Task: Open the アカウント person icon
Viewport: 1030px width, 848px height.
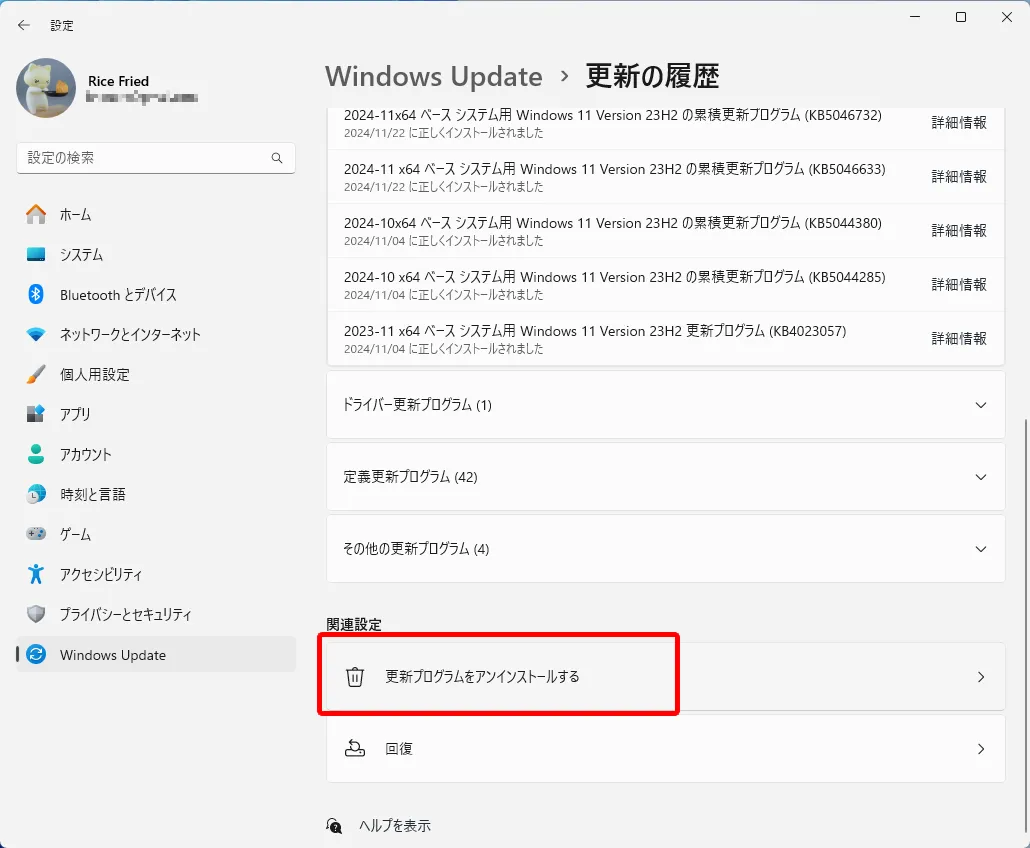Action: point(36,454)
